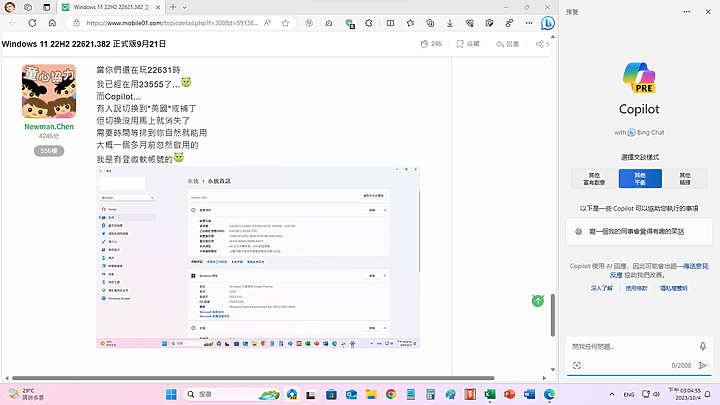Screen dimensions: 720x405
Task: Open the Edge profile avatar
Action: 10,7
